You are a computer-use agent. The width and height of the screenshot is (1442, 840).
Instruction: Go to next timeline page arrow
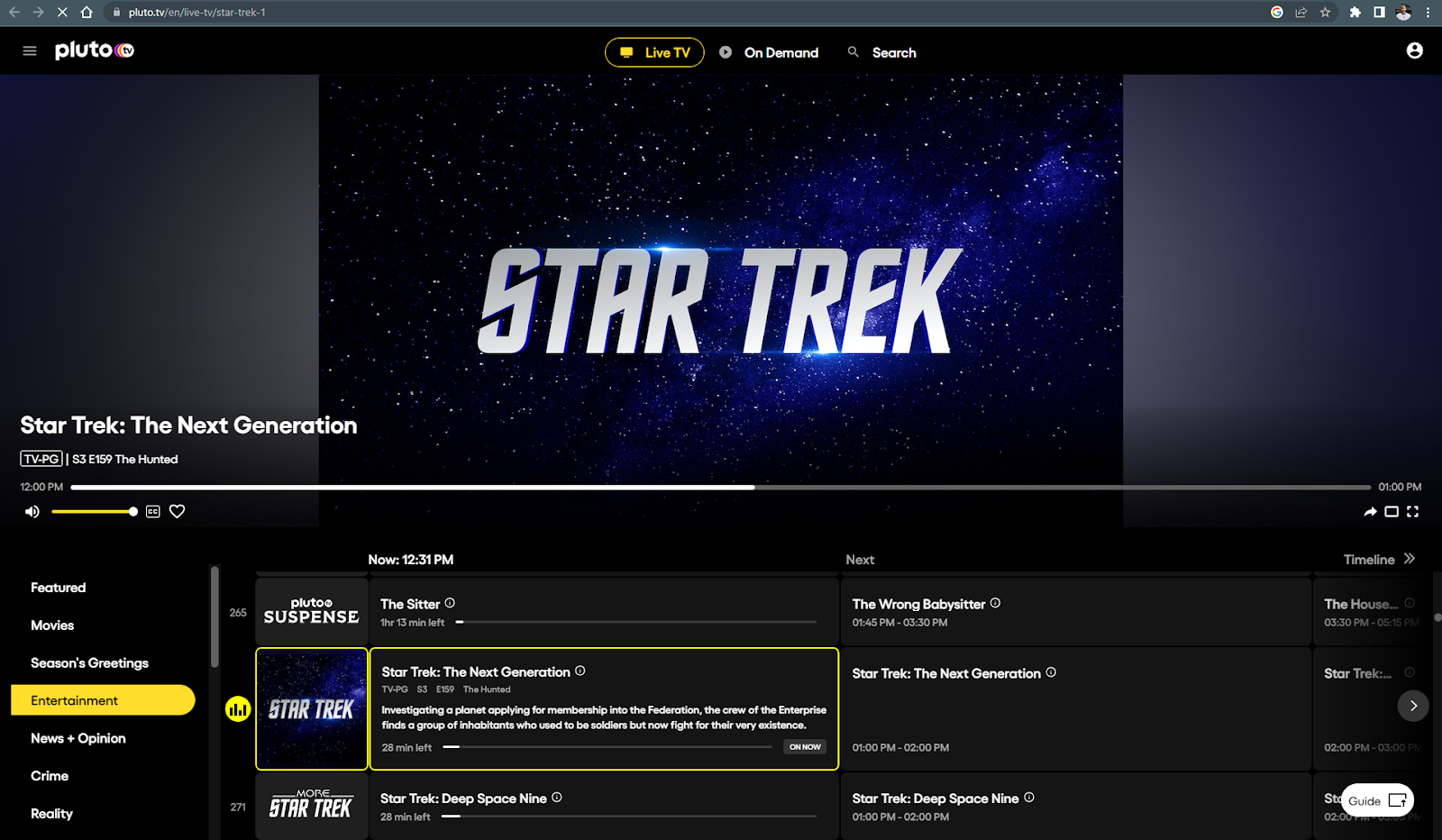1413,706
